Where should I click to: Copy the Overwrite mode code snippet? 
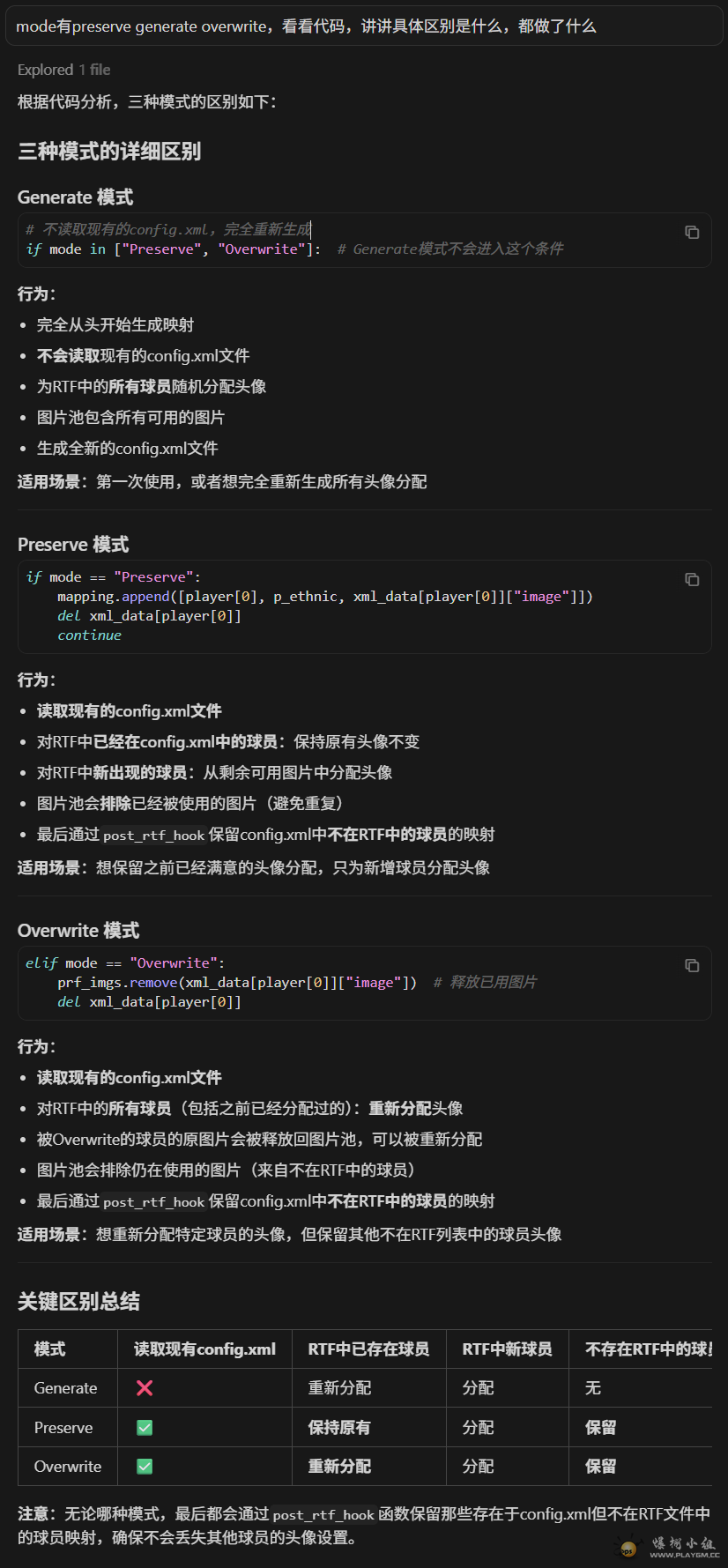coord(692,965)
